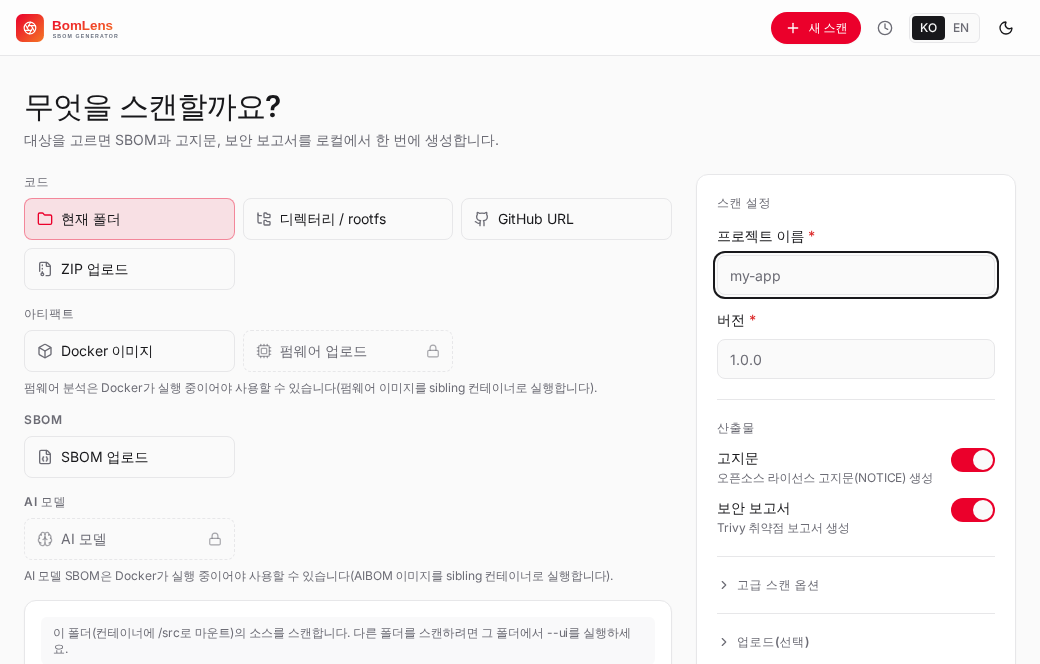The width and height of the screenshot is (1040, 664).
Task: Click the 아티팩트 section label
Action: point(48,314)
